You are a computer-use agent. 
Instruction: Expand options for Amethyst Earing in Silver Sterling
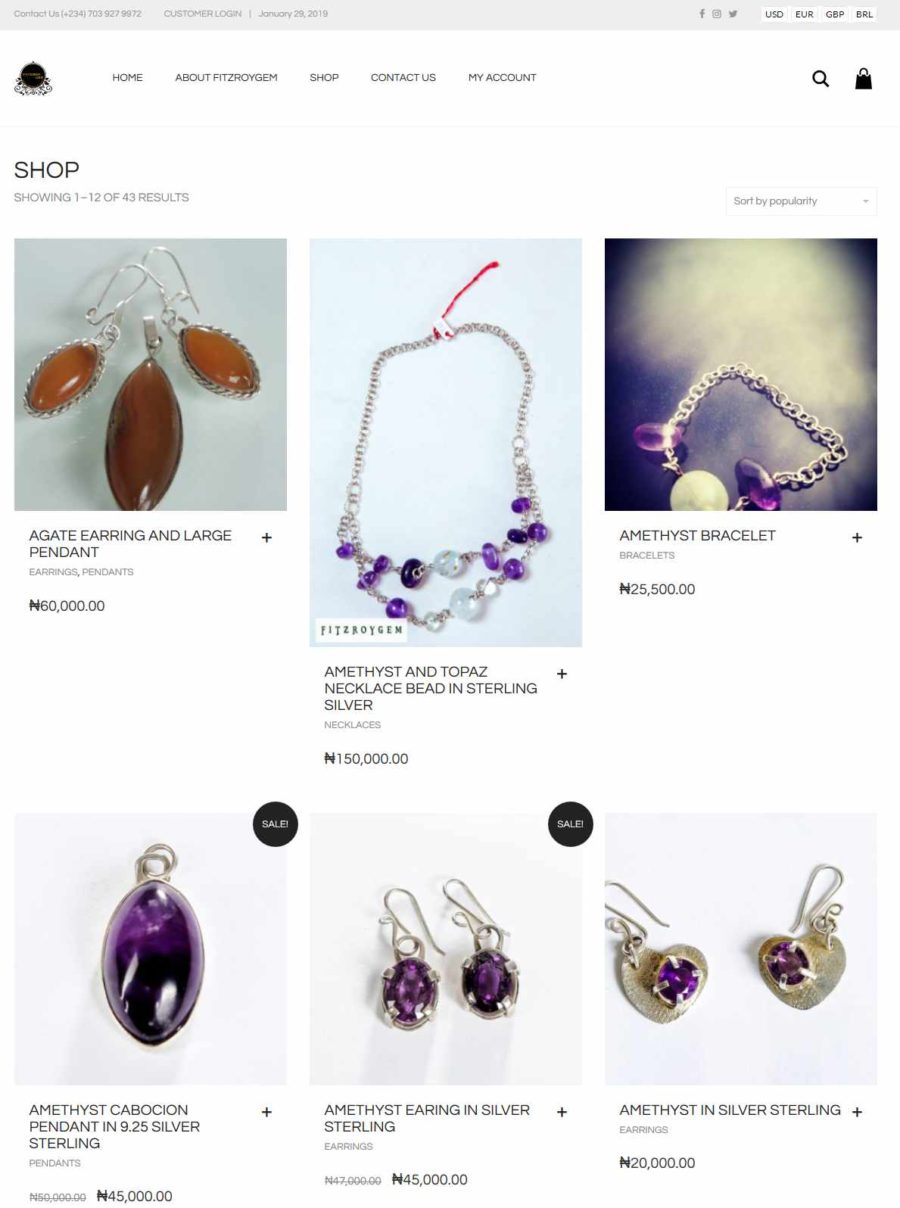[562, 1112]
